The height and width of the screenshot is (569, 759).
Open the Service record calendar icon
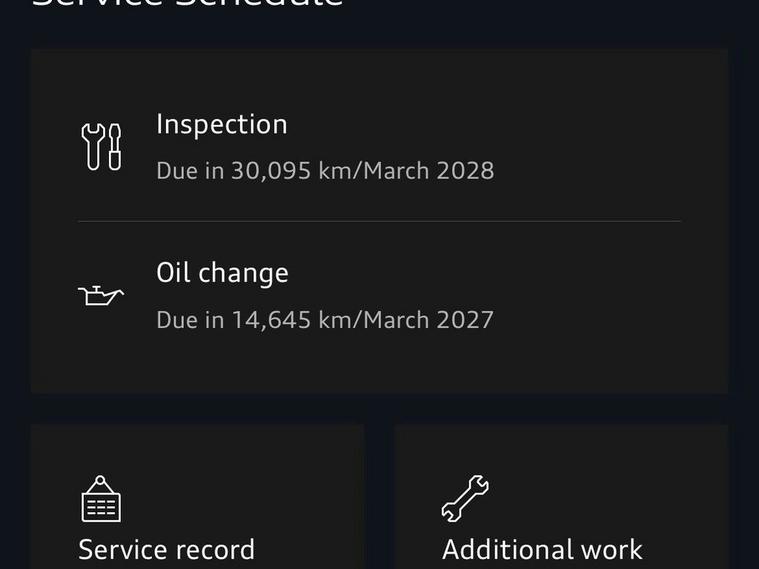(101, 498)
